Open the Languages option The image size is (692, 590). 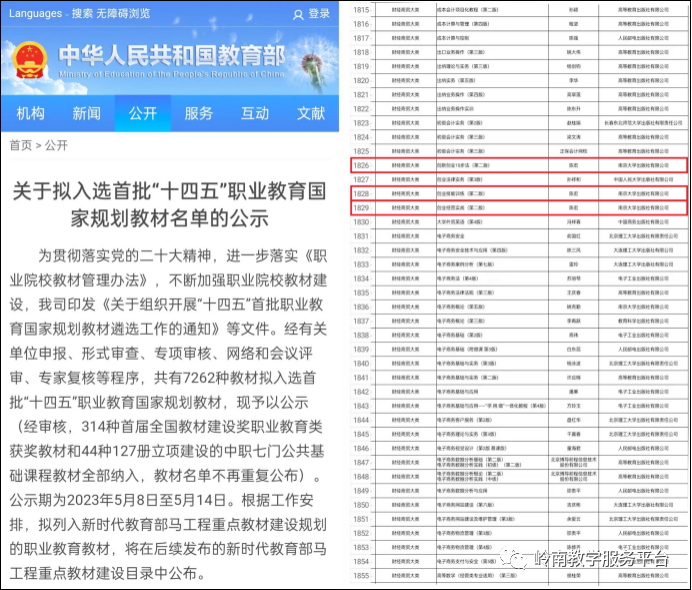pos(35,13)
